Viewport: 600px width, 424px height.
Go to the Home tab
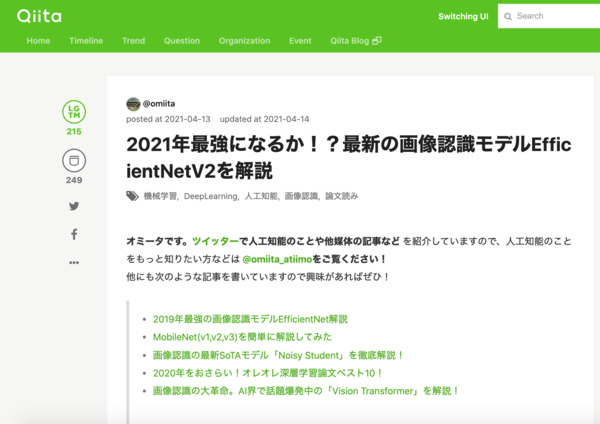[38, 41]
